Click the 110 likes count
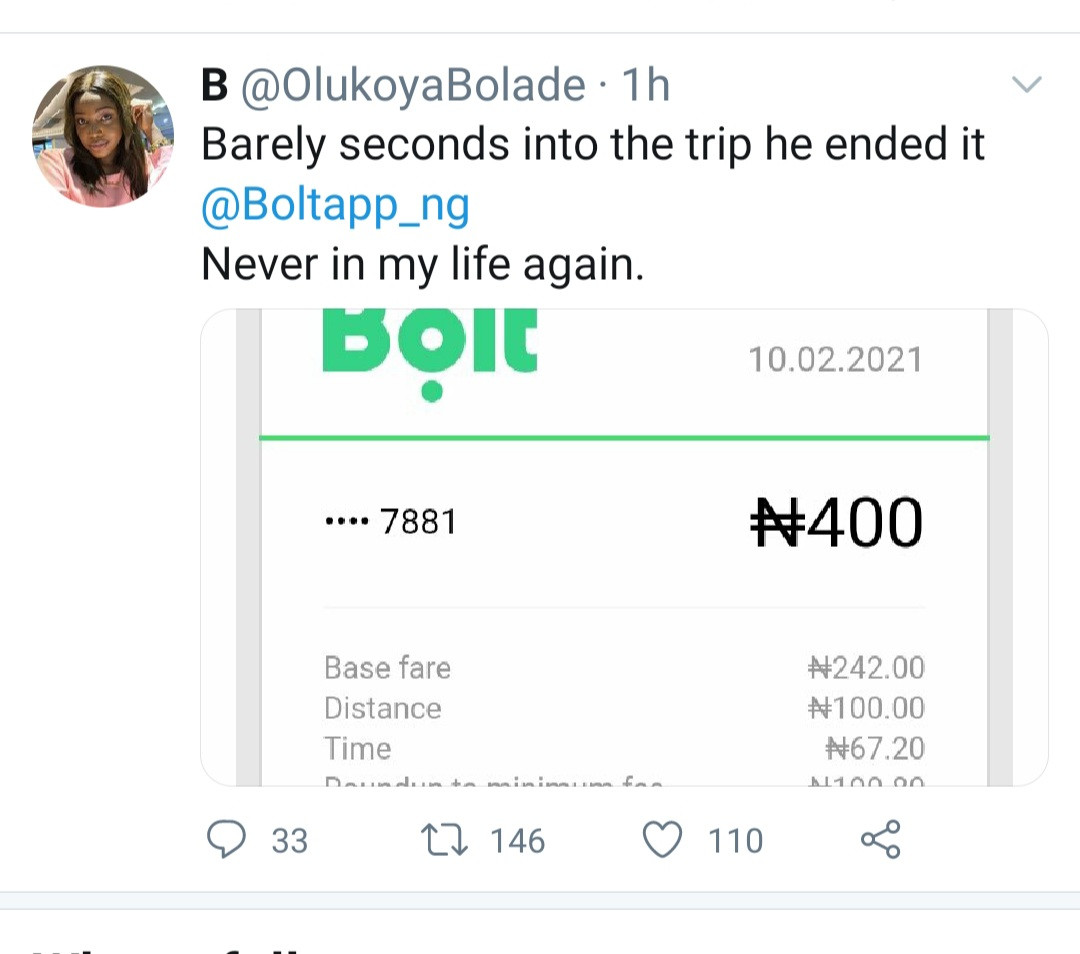Screen dimensions: 1080x954 pos(736,841)
